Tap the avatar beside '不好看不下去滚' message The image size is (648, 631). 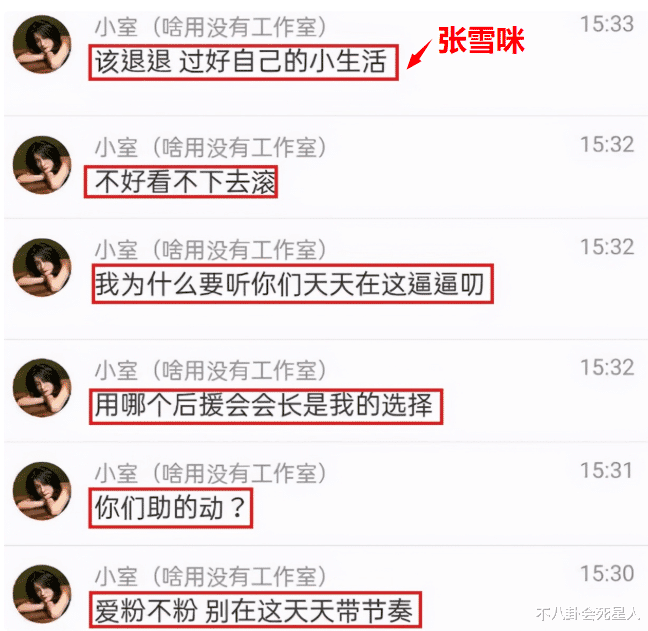(x=42, y=165)
